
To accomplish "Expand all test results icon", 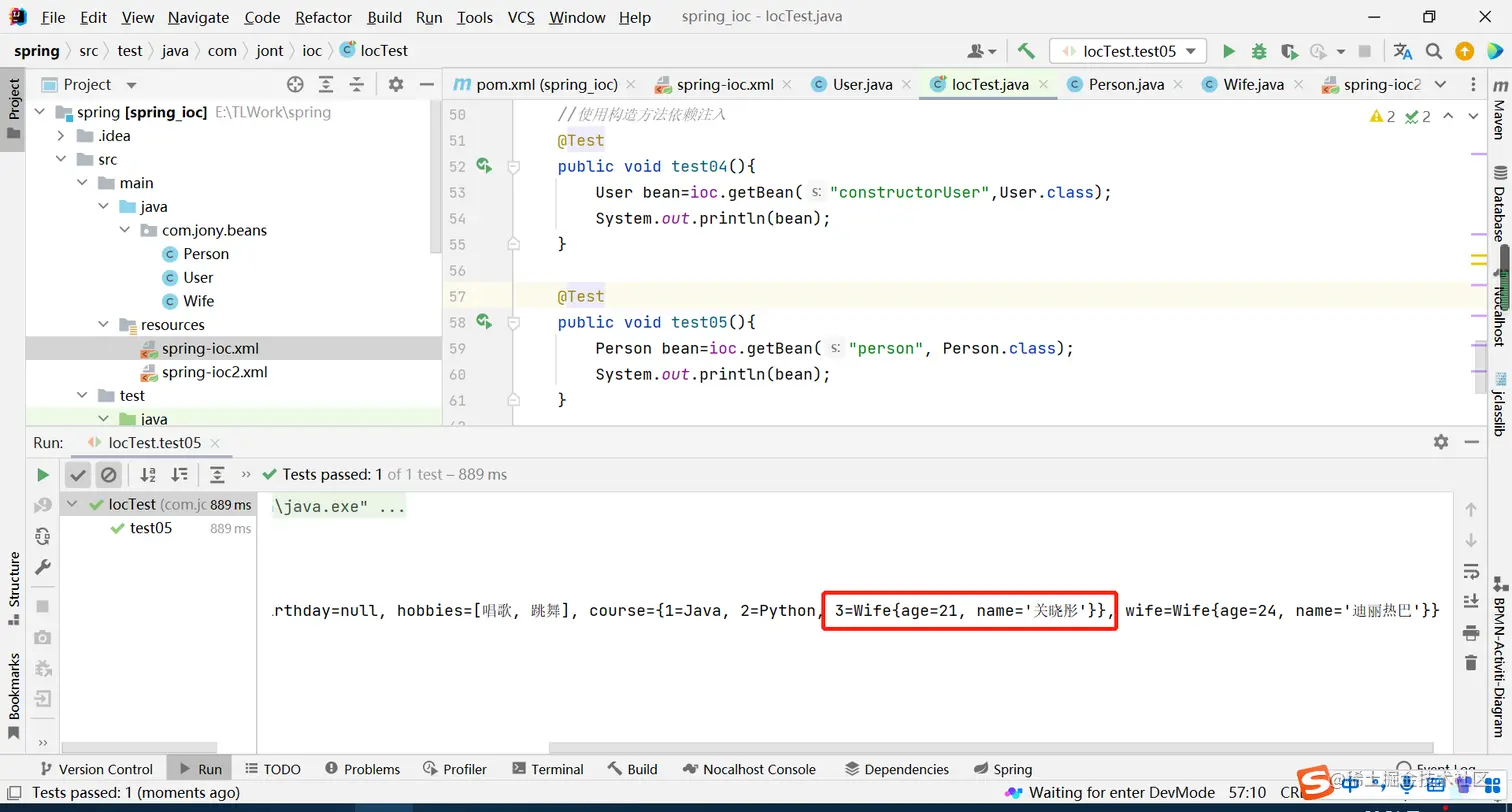I will (x=217, y=475).
